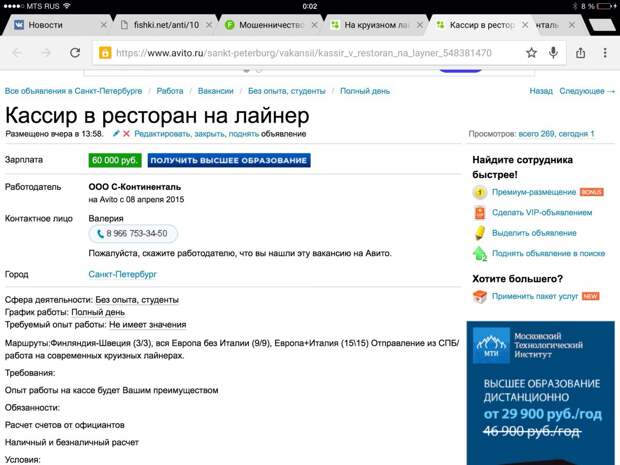This screenshot has width=620, height=465.
Task: Switch to the На круизном лайнере tab
Action: point(376,25)
